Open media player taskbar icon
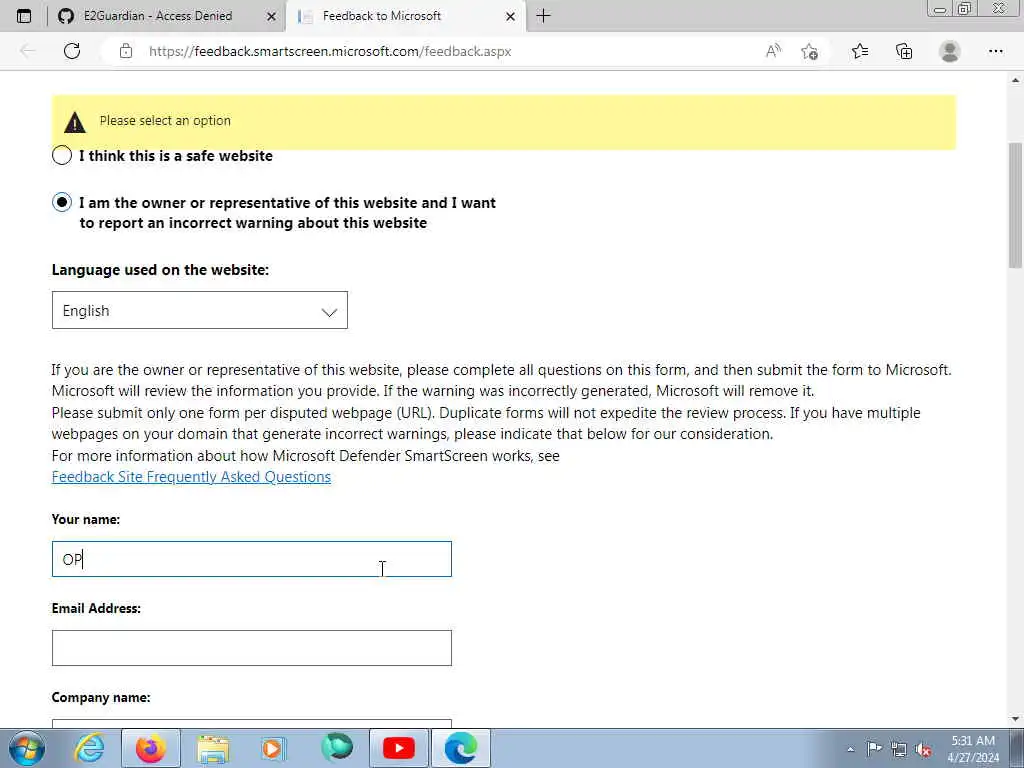Screen dimensions: 1024x768 tap(273, 748)
